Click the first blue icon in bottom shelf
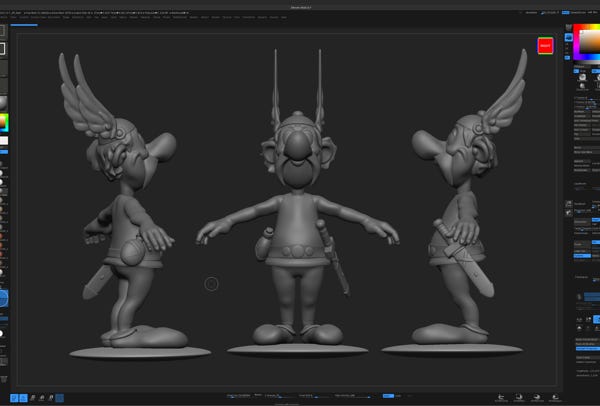Screen dimensions: 600x406 (14, 398)
